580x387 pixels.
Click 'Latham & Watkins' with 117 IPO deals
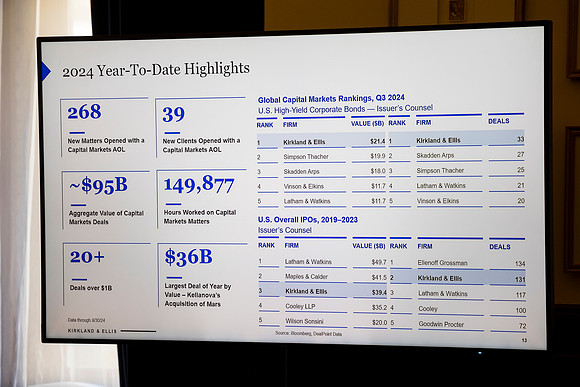click(x=443, y=293)
